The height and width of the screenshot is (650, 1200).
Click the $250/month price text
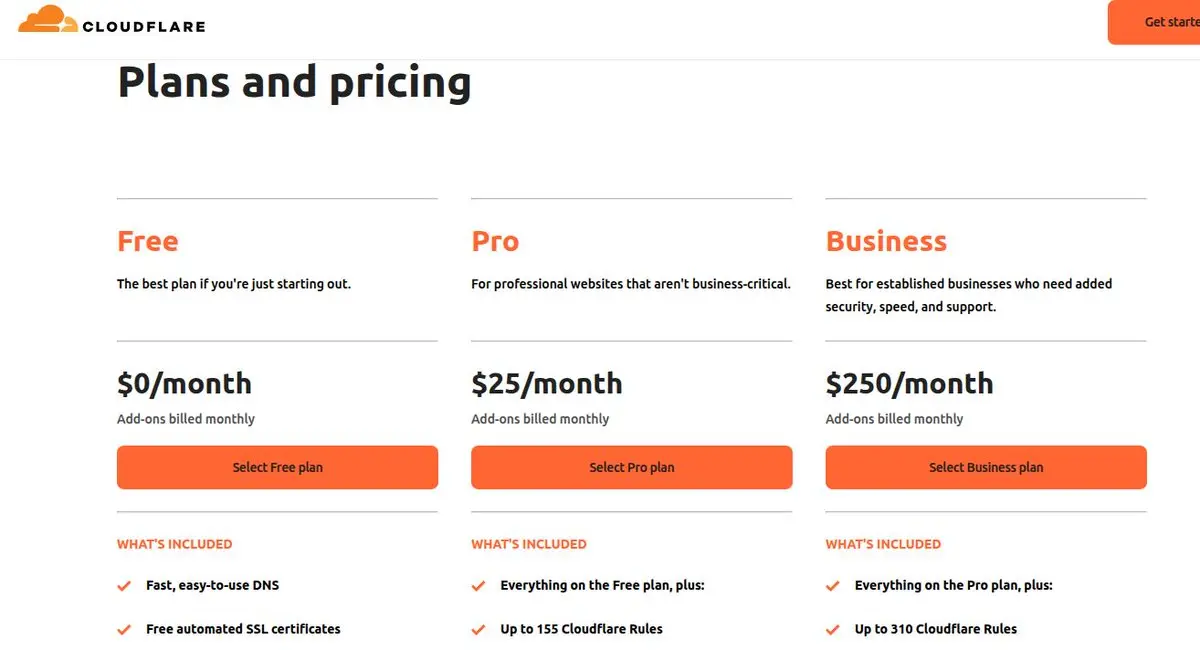click(x=909, y=384)
